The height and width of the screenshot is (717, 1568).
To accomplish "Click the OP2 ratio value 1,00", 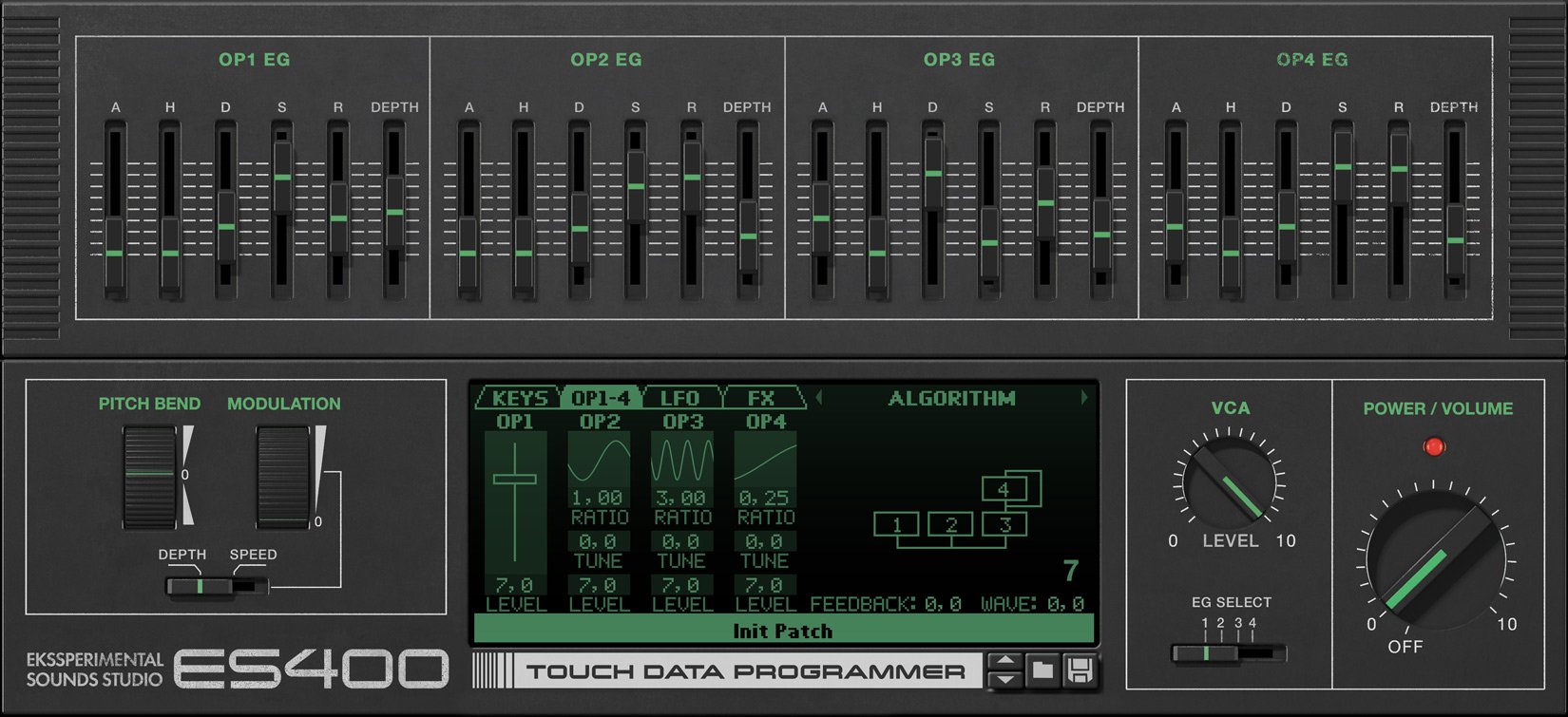I will (599, 498).
